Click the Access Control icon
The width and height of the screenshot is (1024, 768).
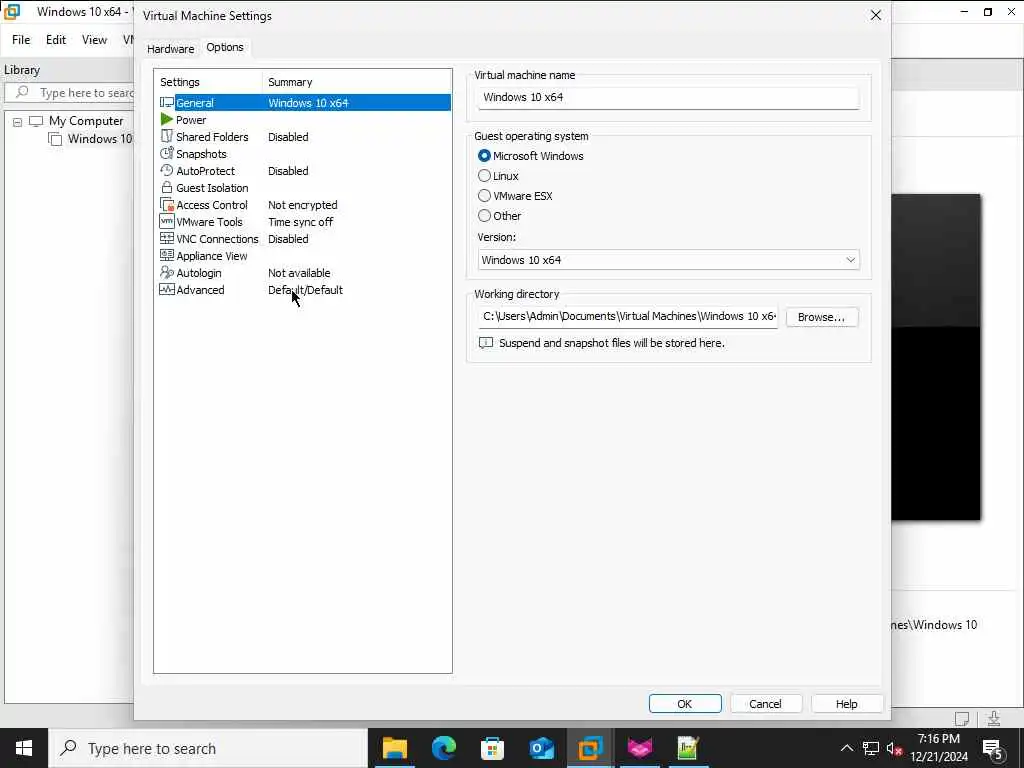(167, 204)
